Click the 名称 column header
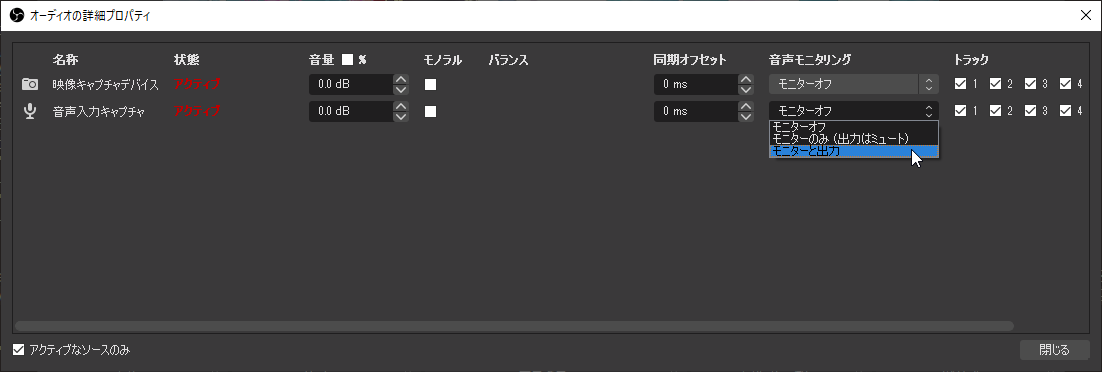The height and width of the screenshot is (372, 1102). 65,60
